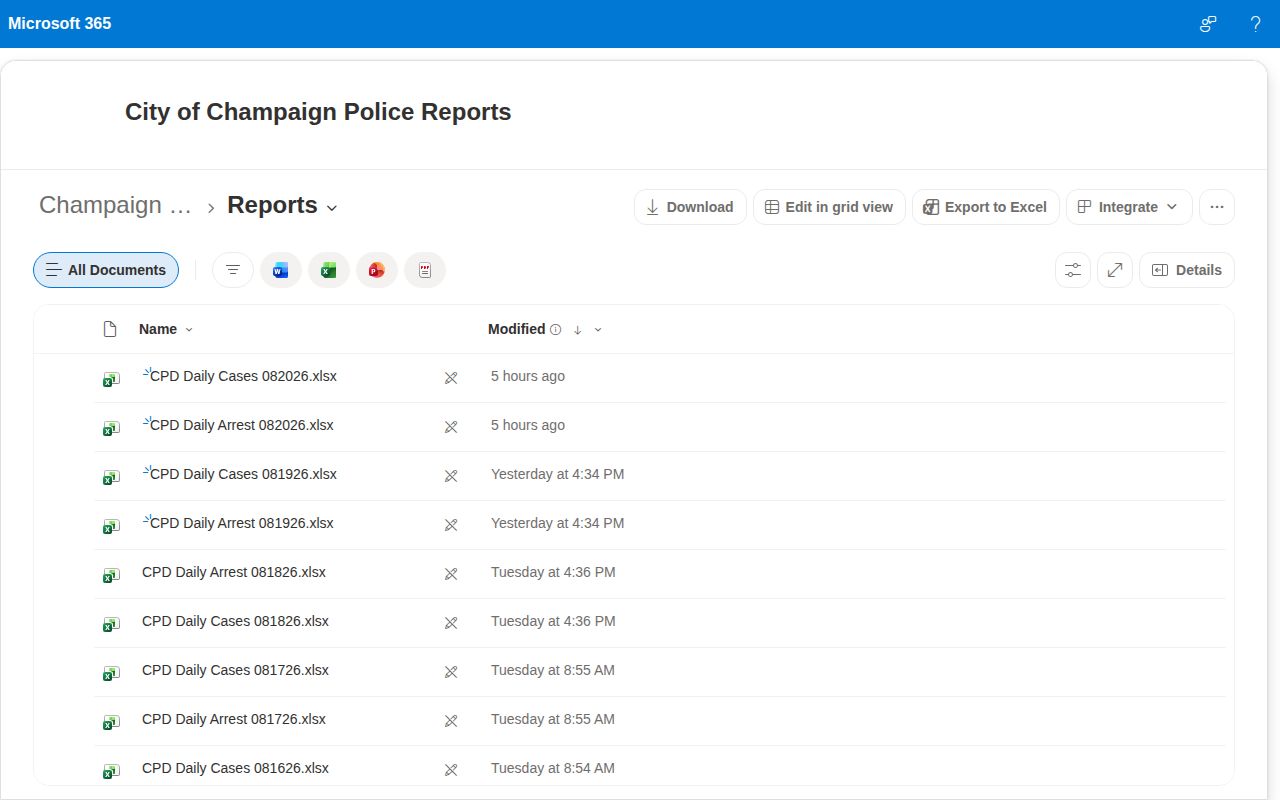
Task: Open the more options ellipsis button
Action: click(x=1217, y=207)
